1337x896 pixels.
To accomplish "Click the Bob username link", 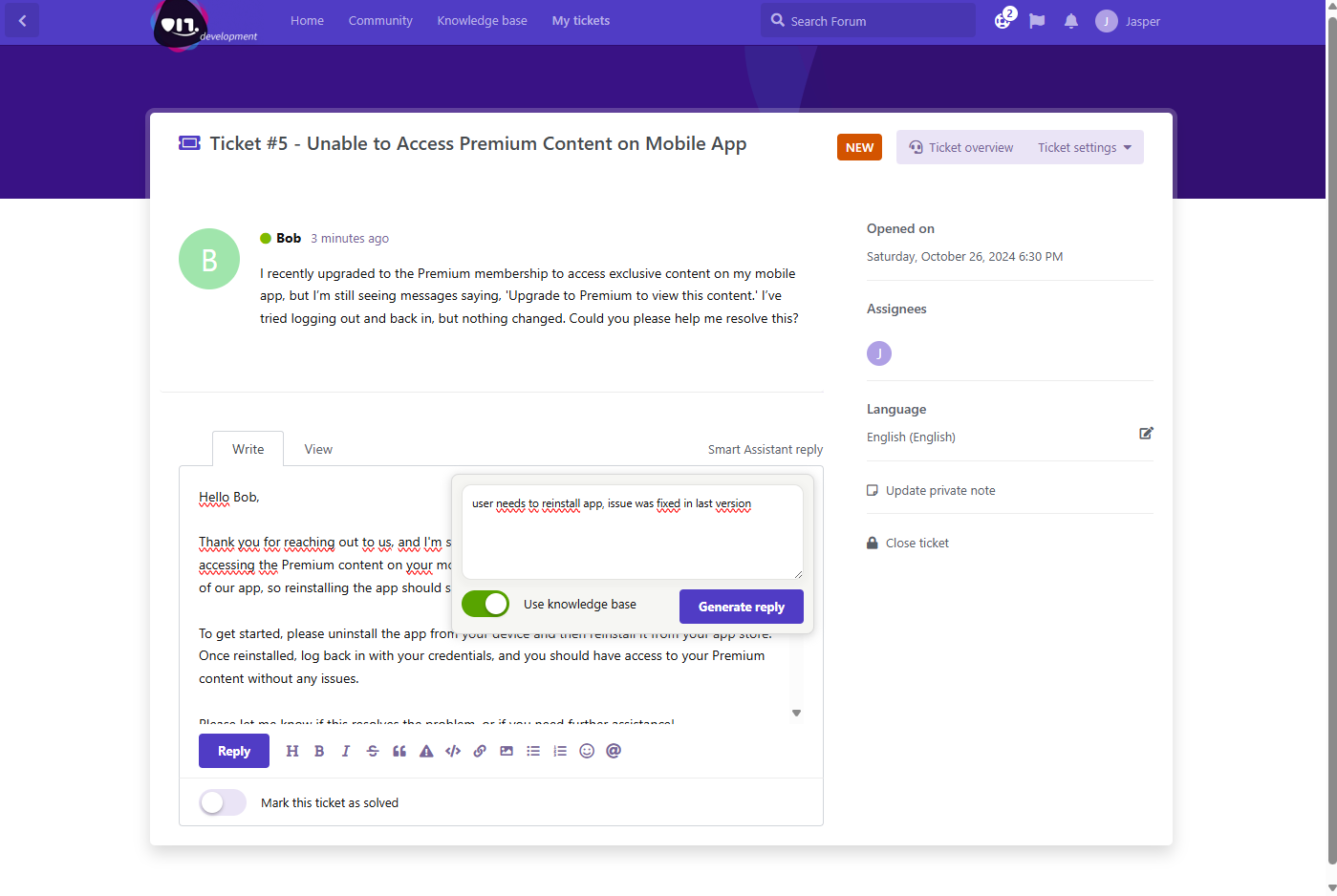I will click(289, 238).
